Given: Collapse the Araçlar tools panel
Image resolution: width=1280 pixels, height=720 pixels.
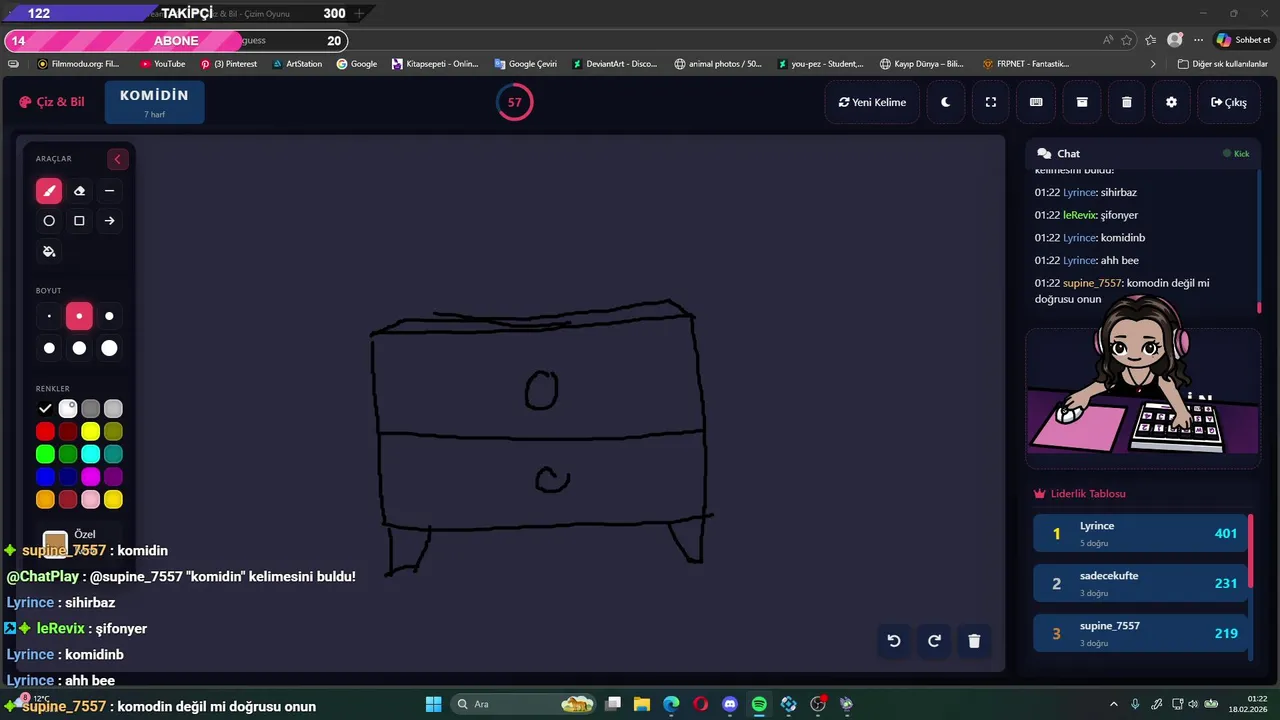Looking at the screenshot, I should [x=117, y=159].
